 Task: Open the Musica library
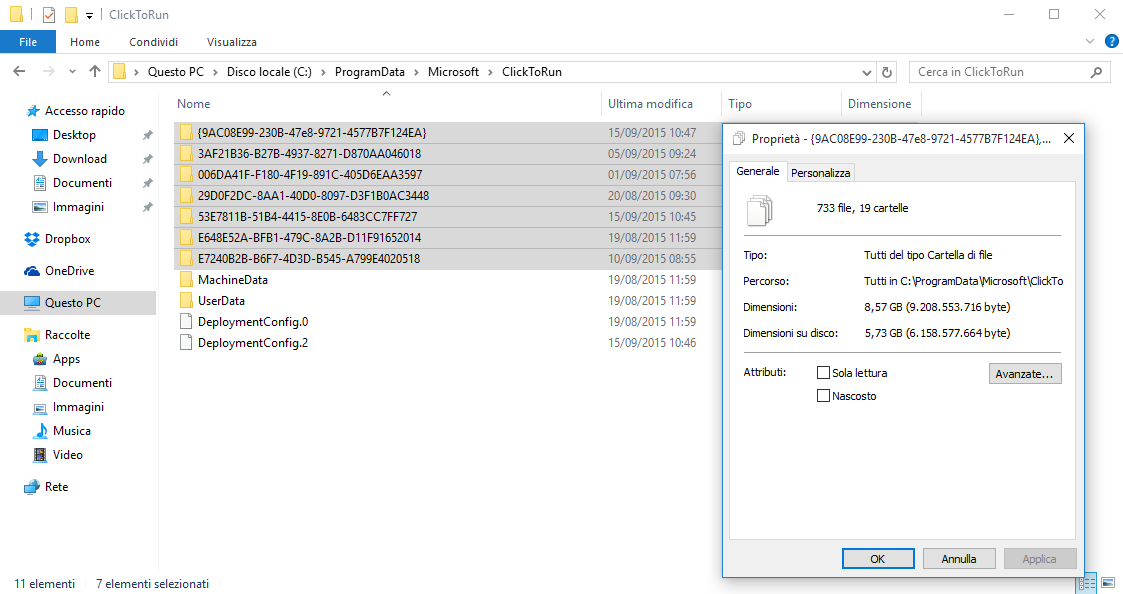pos(72,431)
